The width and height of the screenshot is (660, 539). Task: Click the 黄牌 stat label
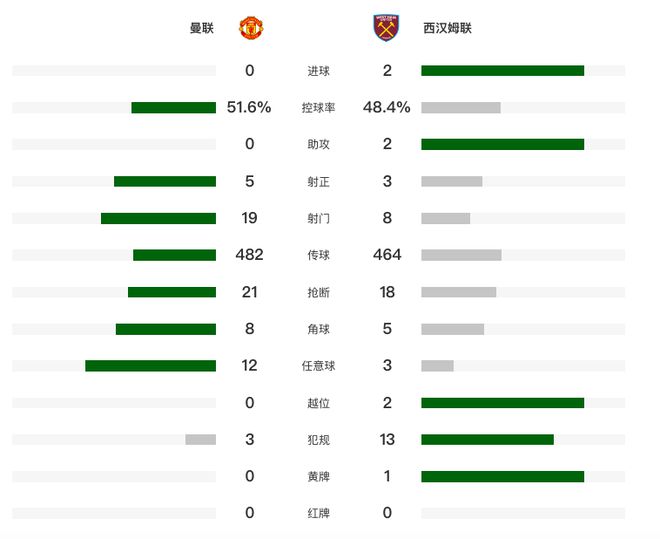pos(318,477)
